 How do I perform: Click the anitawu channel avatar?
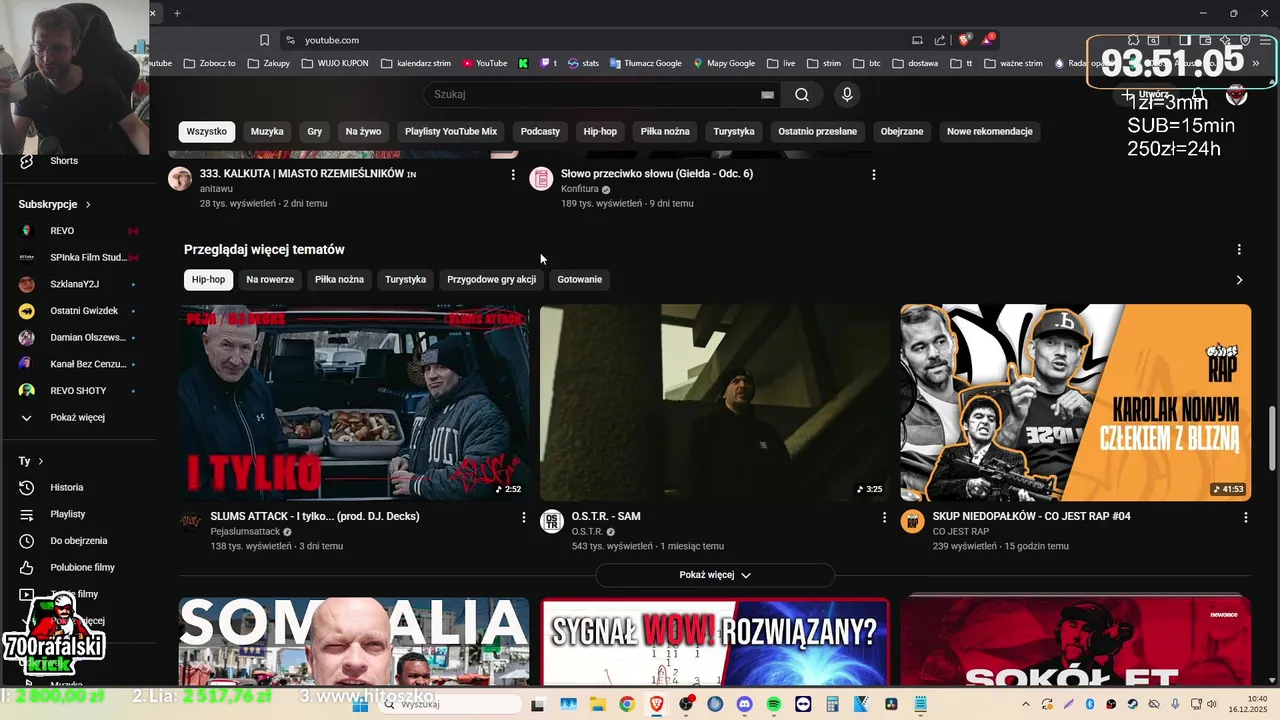[x=180, y=179]
